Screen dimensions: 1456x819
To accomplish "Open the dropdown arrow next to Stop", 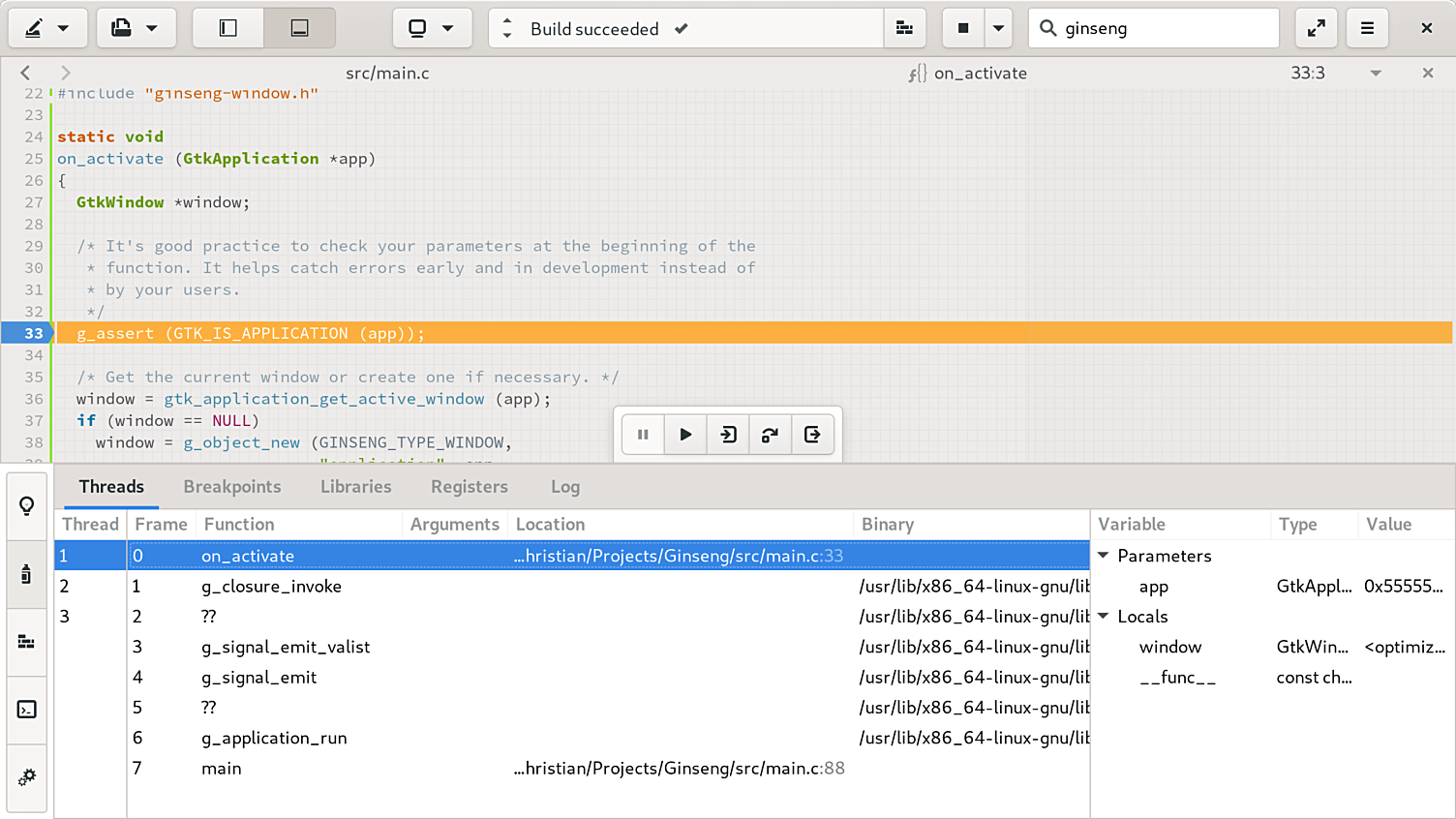I will (998, 29).
